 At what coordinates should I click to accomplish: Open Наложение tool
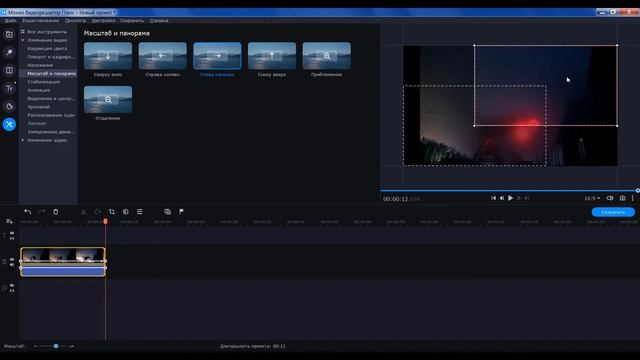pos(40,65)
